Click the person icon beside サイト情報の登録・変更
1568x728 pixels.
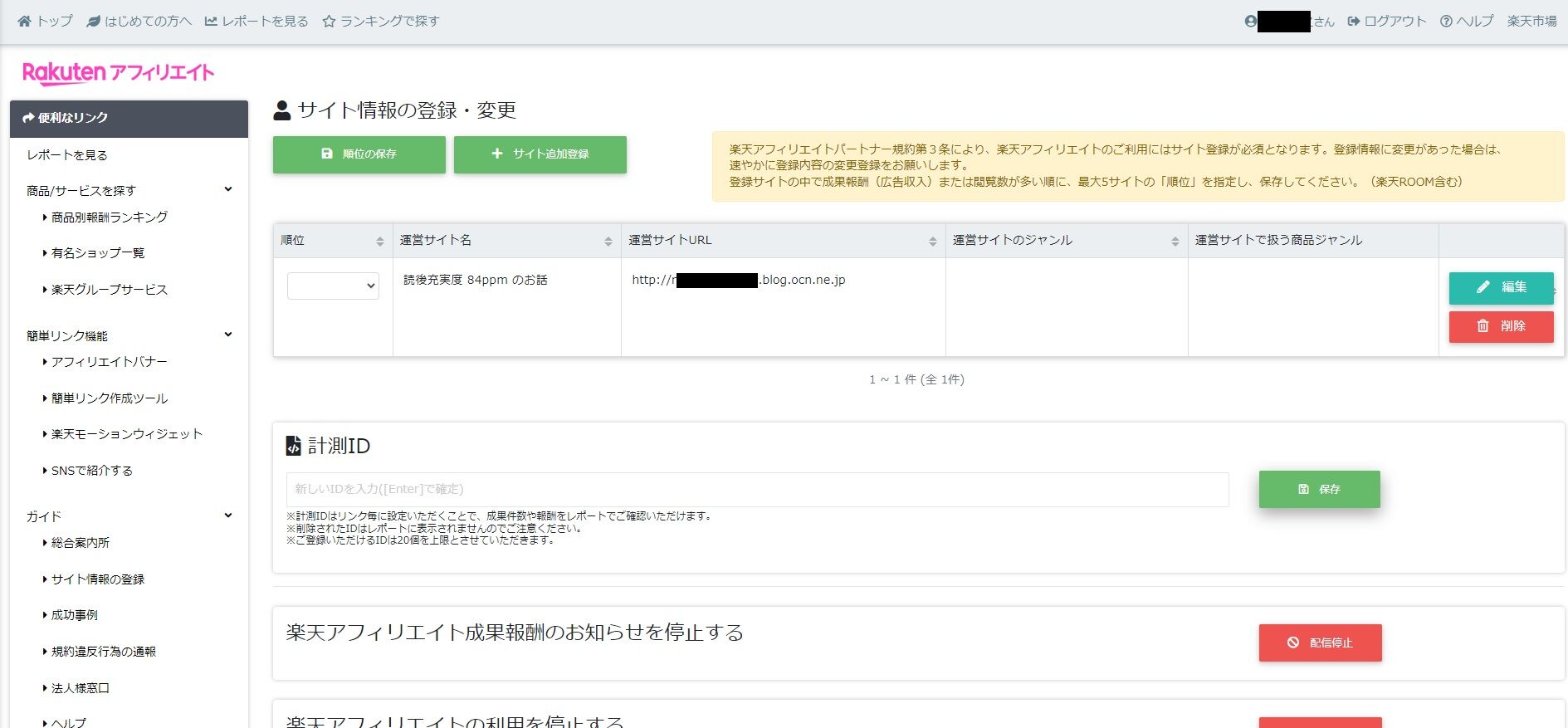(x=282, y=110)
